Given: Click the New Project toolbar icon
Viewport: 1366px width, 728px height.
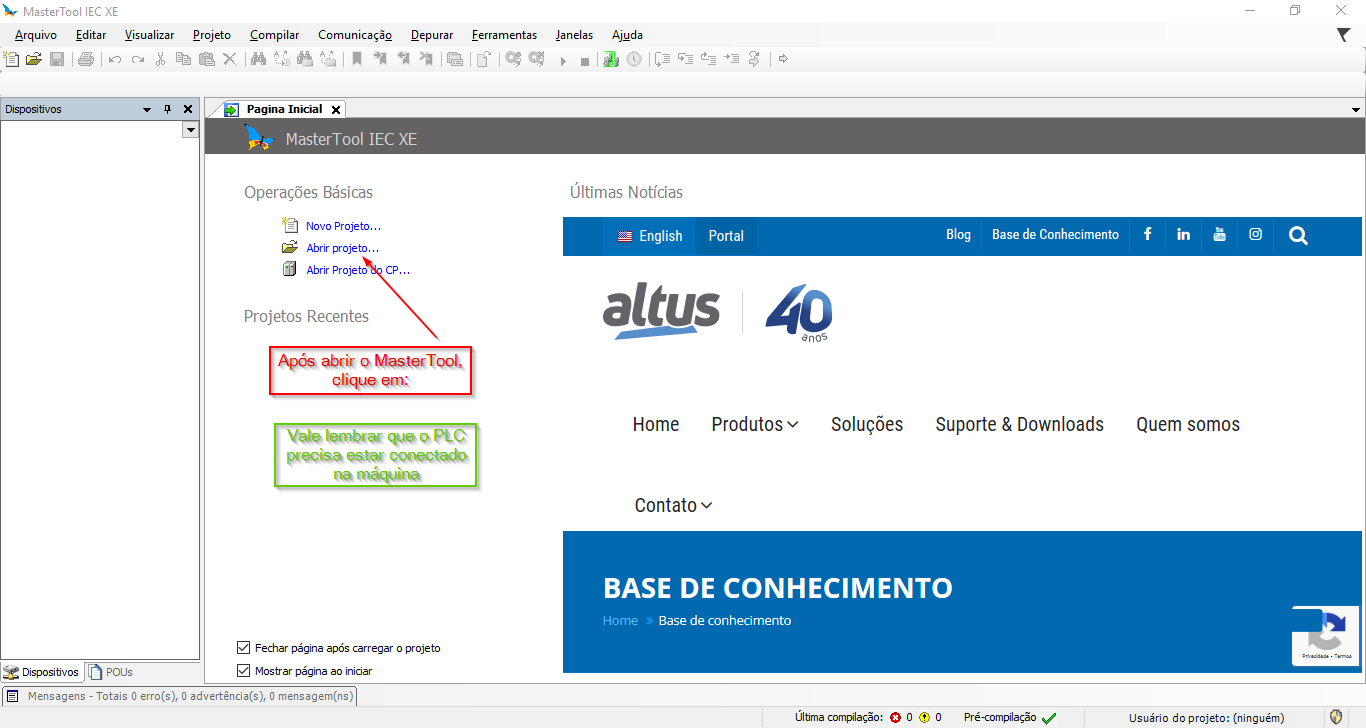Looking at the screenshot, I should (x=12, y=59).
